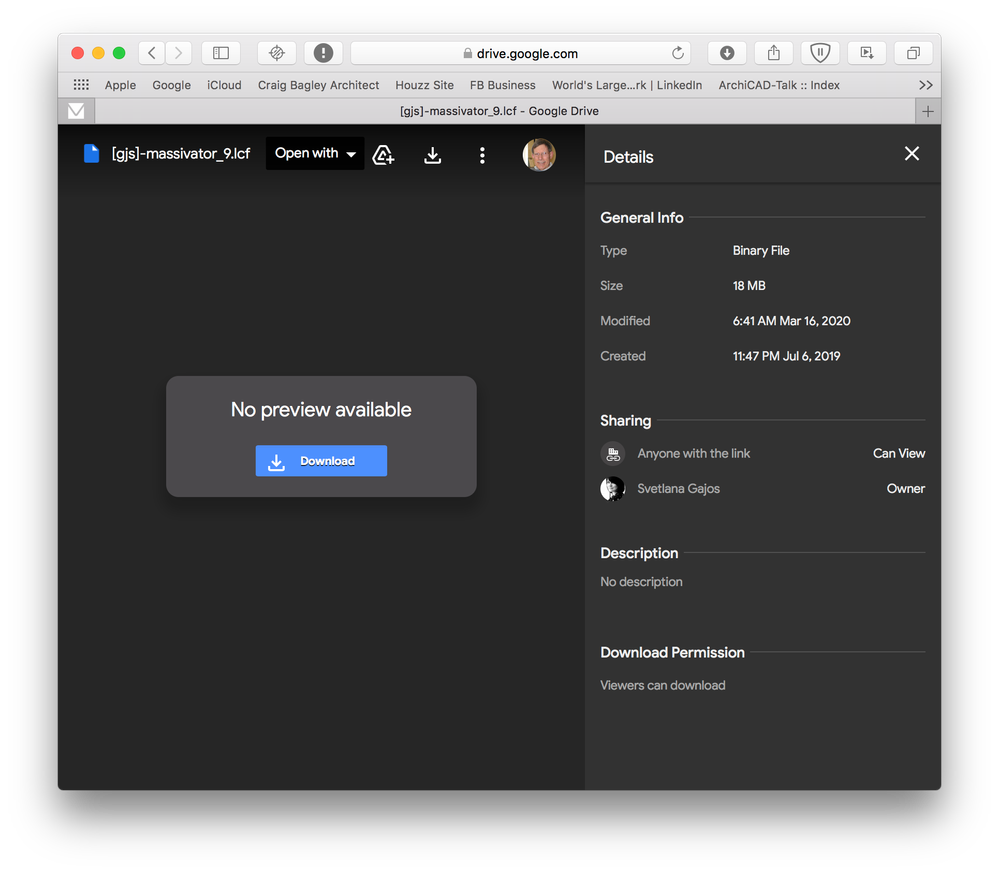Click the 'Sharing' section heading

(x=626, y=421)
